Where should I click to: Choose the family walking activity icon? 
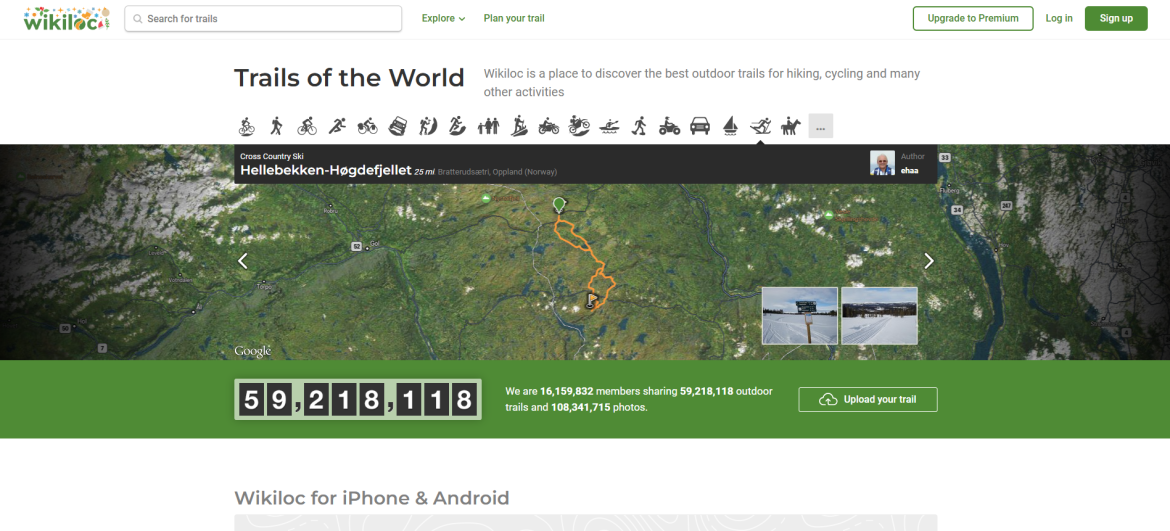pyautogui.click(x=488, y=126)
